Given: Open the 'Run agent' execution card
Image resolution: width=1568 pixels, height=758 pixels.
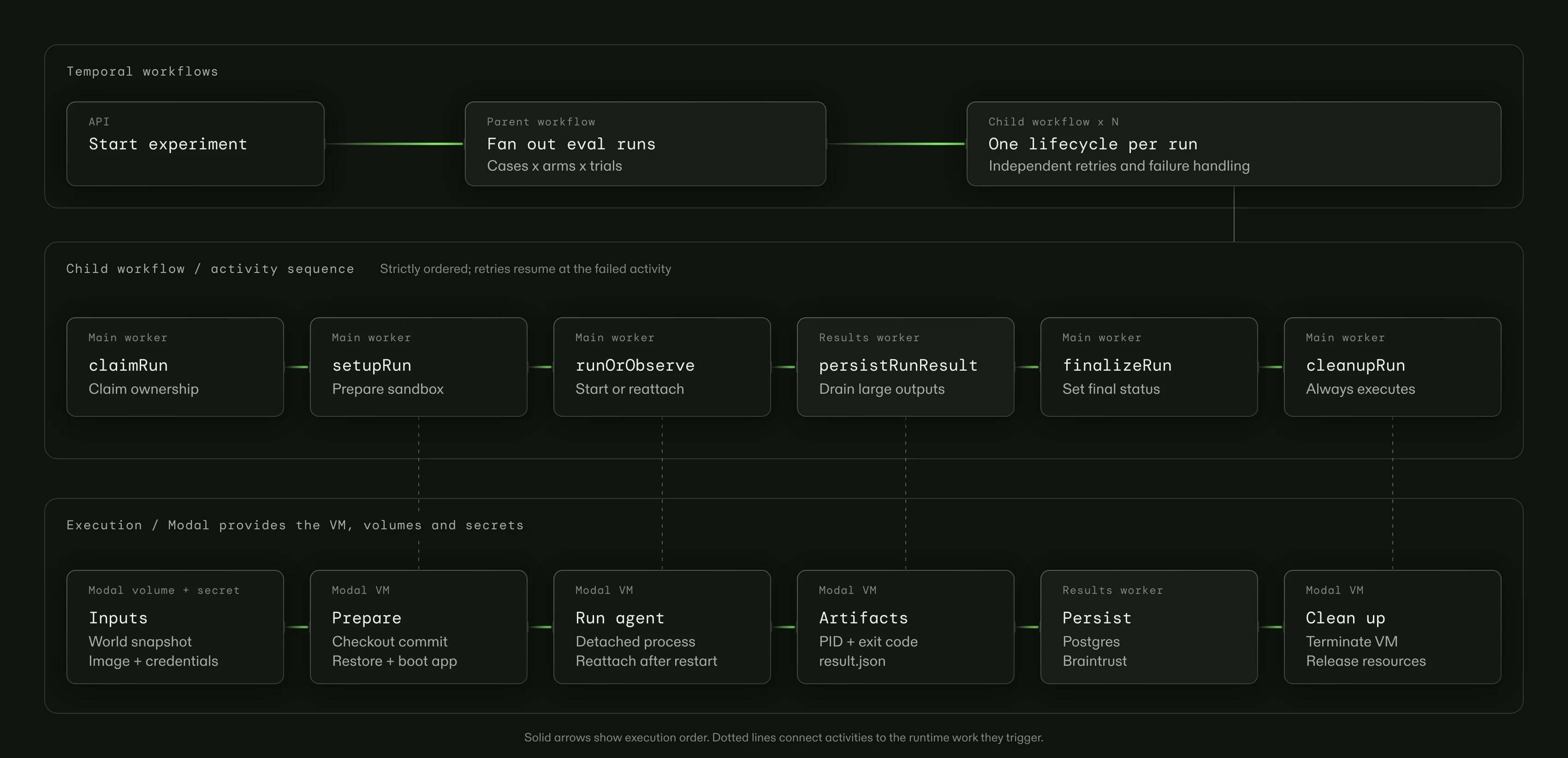Looking at the screenshot, I should [x=662, y=627].
